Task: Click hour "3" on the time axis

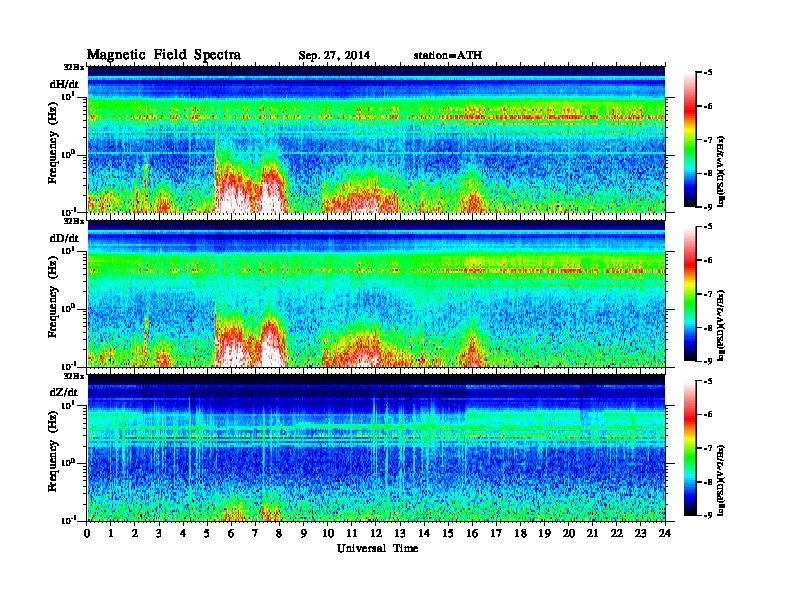Action: 159,534
